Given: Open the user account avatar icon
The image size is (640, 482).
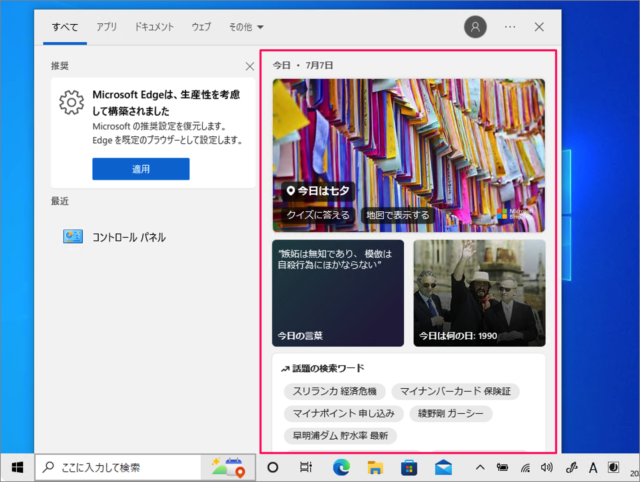Looking at the screenshot, I should 475,27.
